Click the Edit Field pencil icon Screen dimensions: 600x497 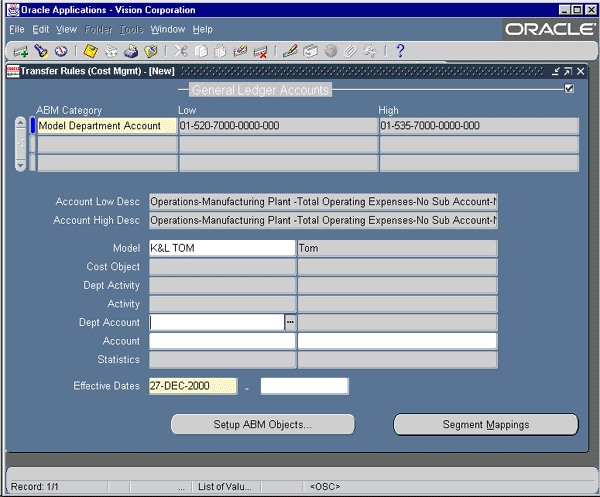point(290,51)
